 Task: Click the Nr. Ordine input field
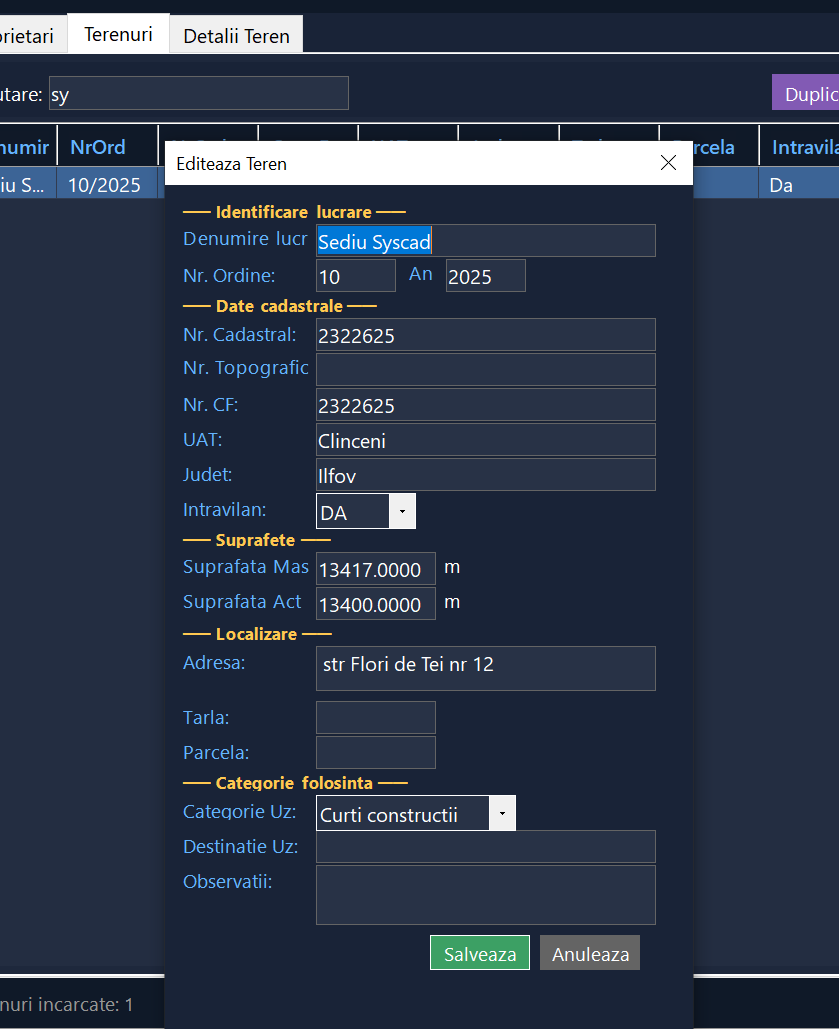pos(355,276)
